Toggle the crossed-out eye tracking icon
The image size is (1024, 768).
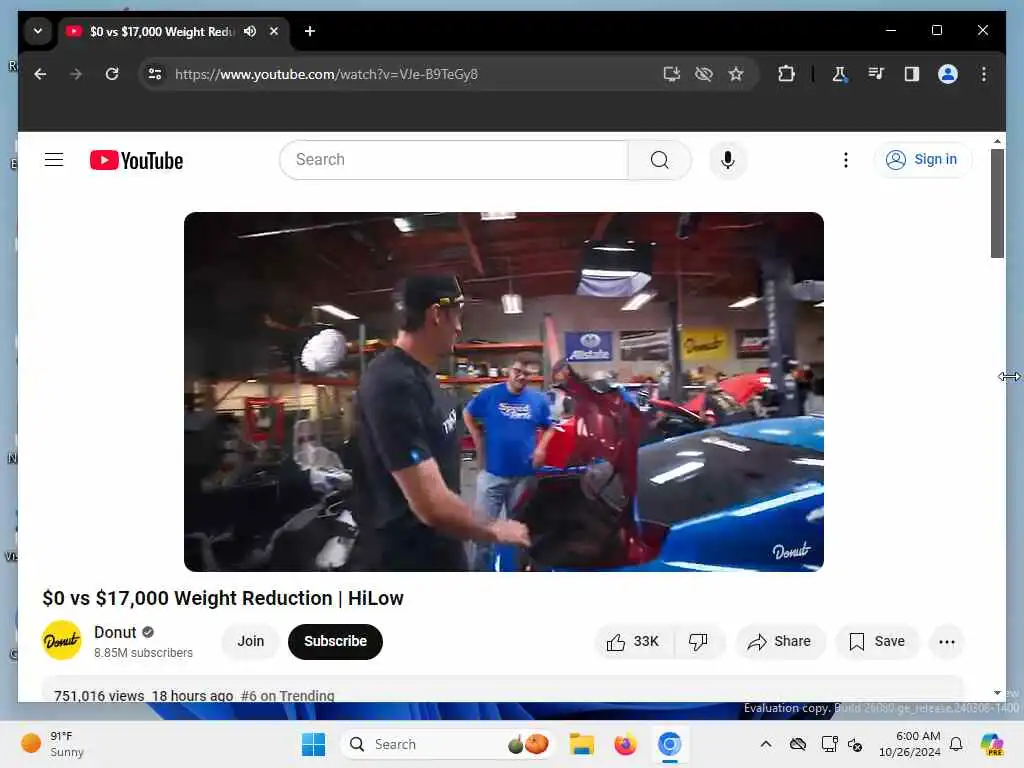coord(704,74)
